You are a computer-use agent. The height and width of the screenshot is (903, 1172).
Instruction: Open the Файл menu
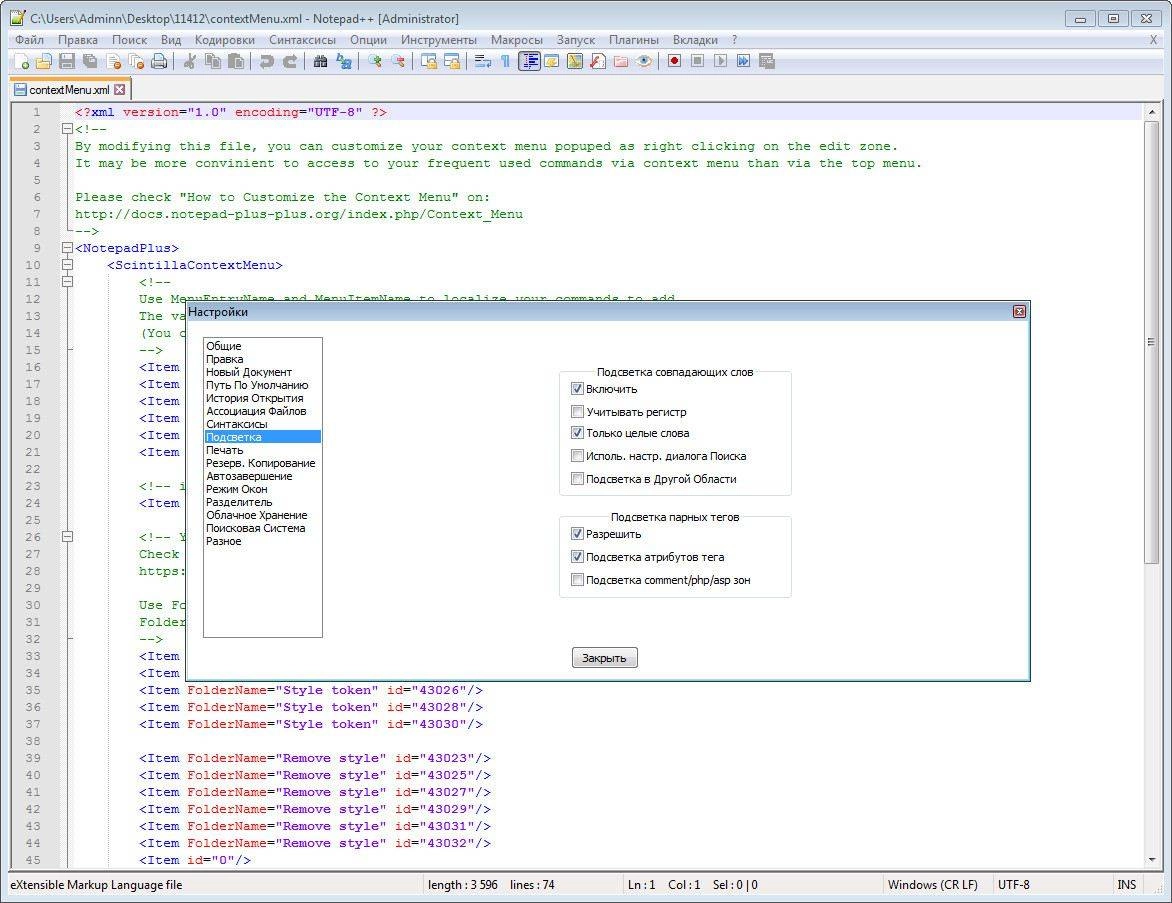[x=29, y=40]
